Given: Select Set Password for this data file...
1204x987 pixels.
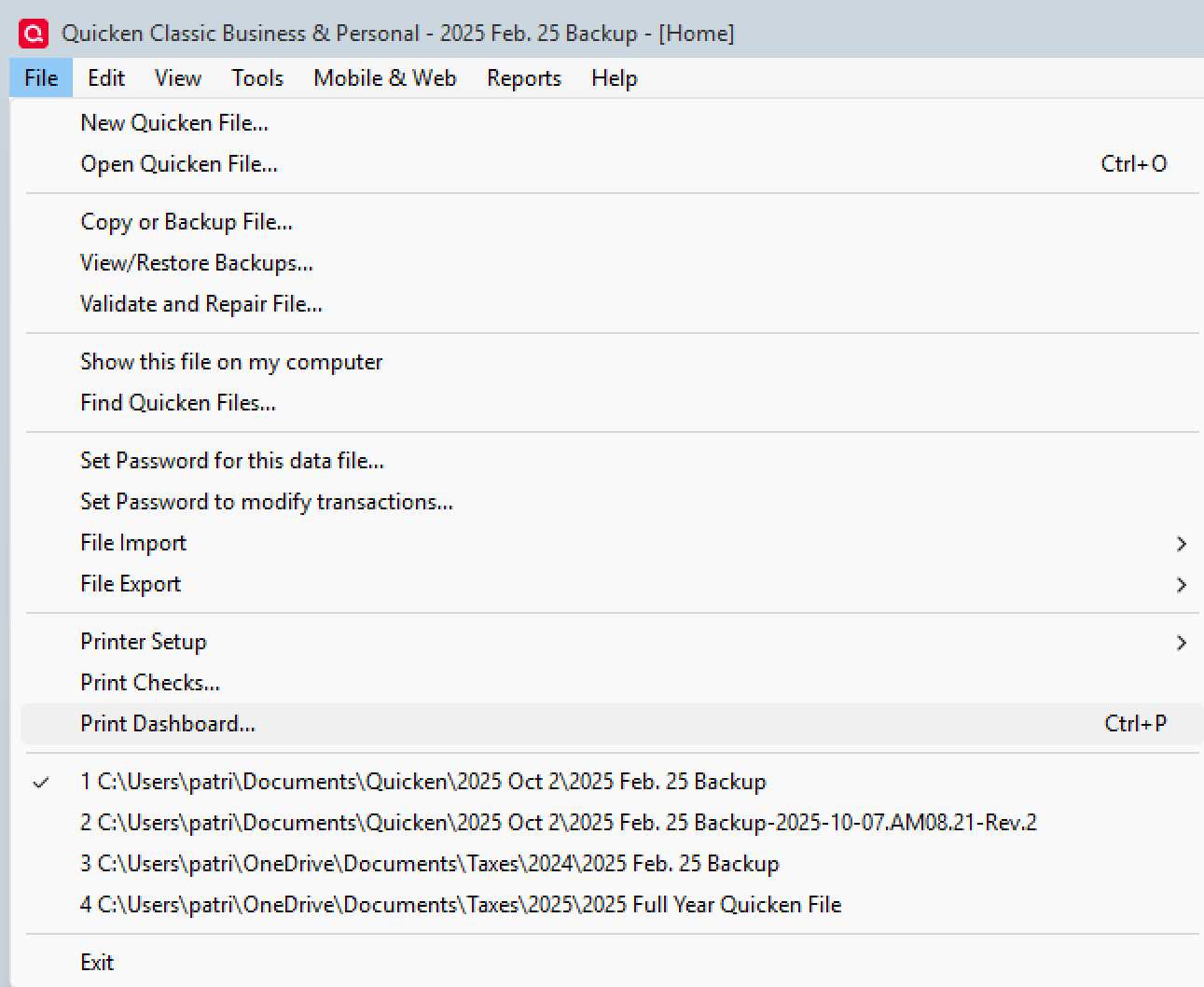Looking at the screenshot, I should [612, 461].
